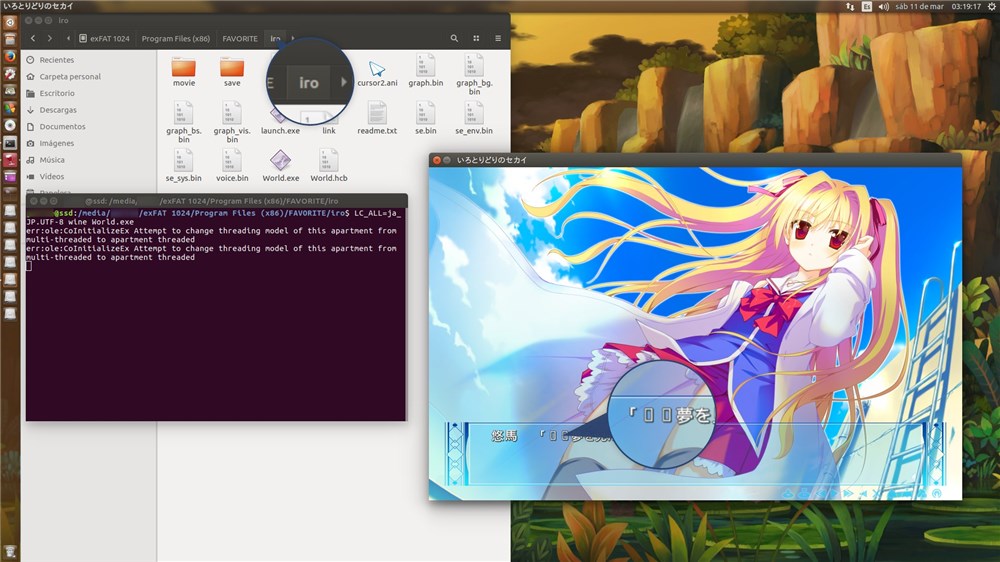Select the World.hcb file
Image resolution: width=1000 pixels, height=562 pixels.
(329, 165)
